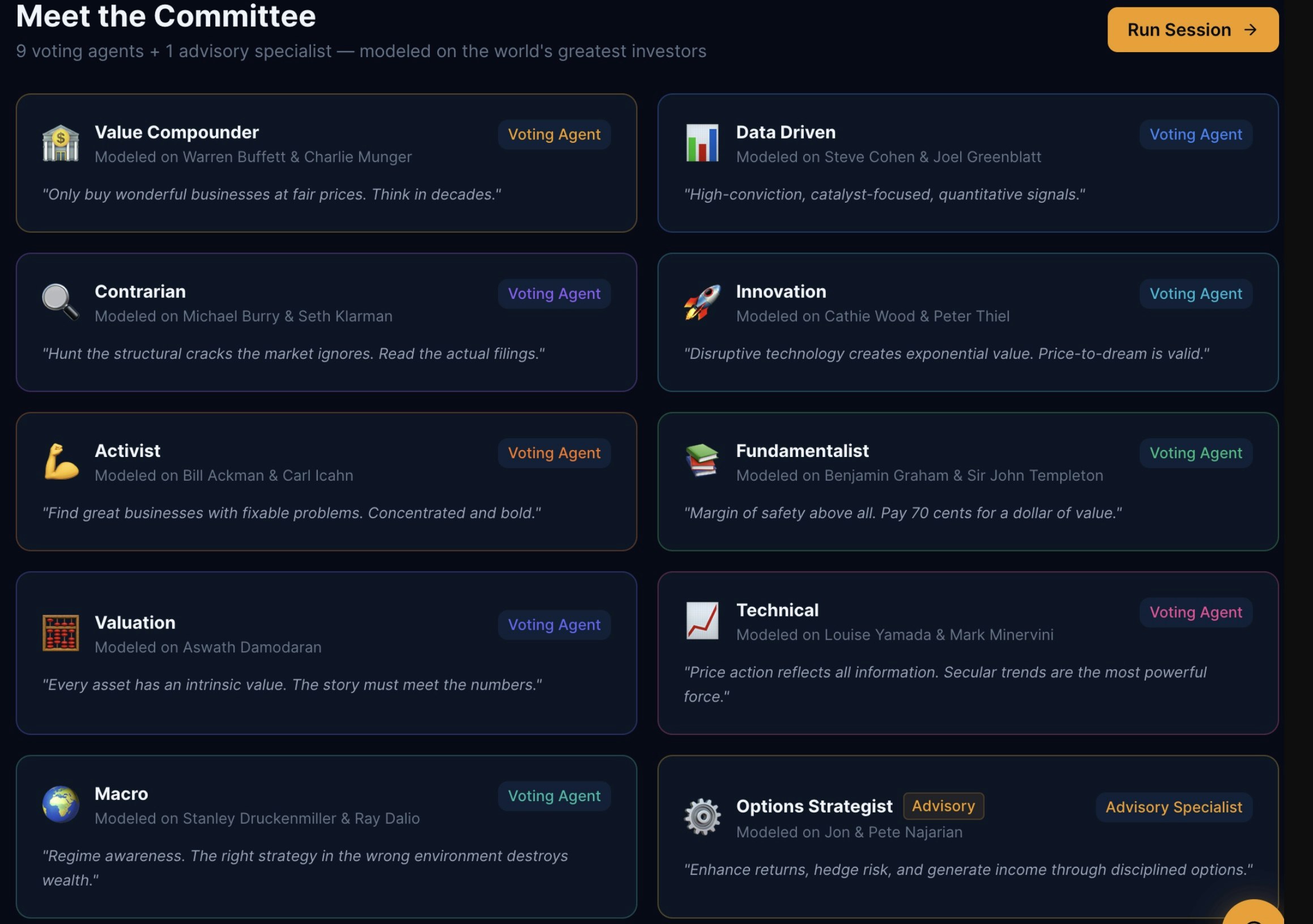This screenshot has height=924, width=1313.
Task: Select the flexed bicep icon on Activist card
Action: tap(60, 460)
